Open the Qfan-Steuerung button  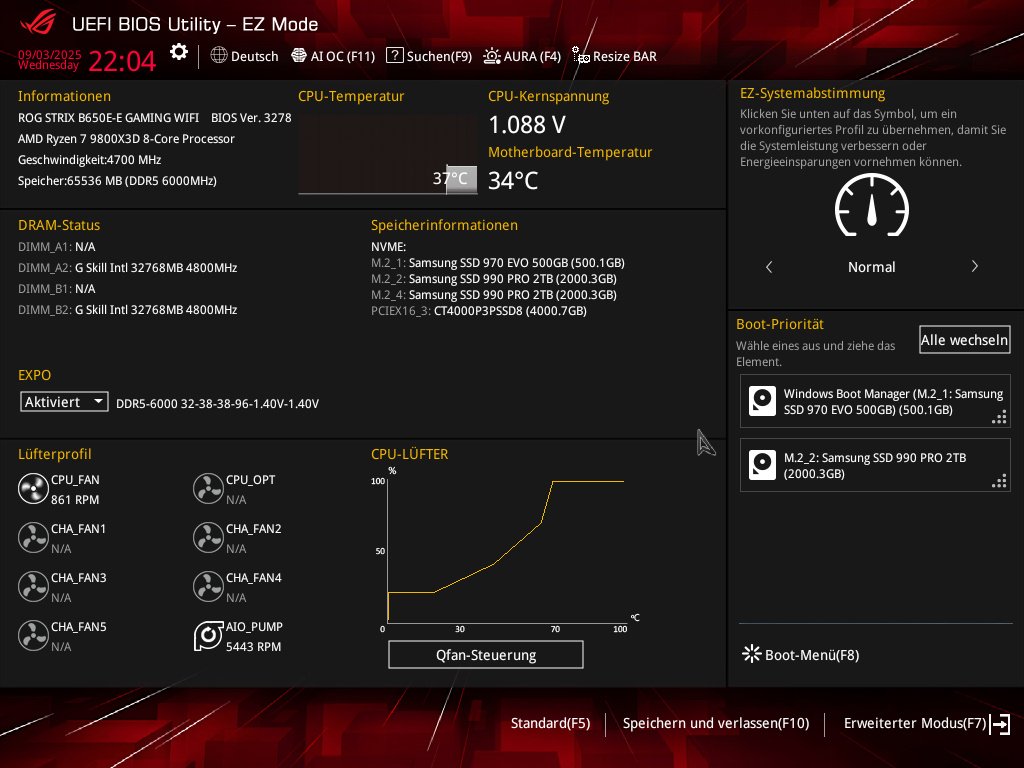486,654
